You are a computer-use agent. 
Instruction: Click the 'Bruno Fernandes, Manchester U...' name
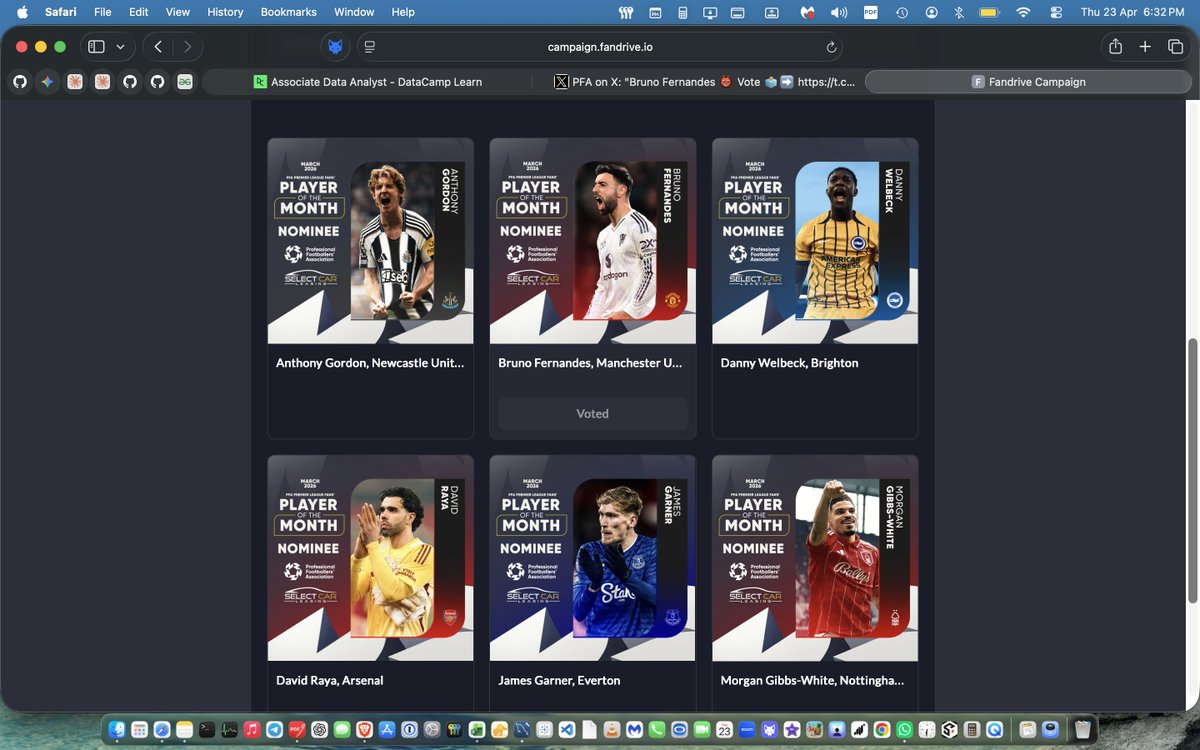click(x=590, y=363)
